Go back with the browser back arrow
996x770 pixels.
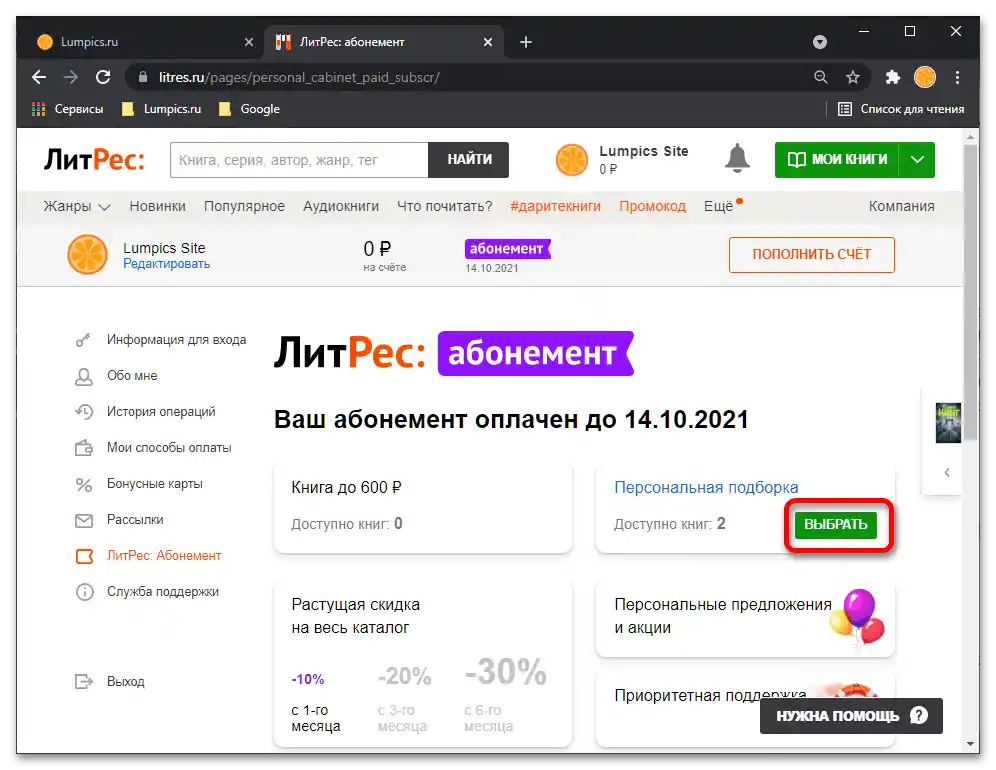coord(39,78)
